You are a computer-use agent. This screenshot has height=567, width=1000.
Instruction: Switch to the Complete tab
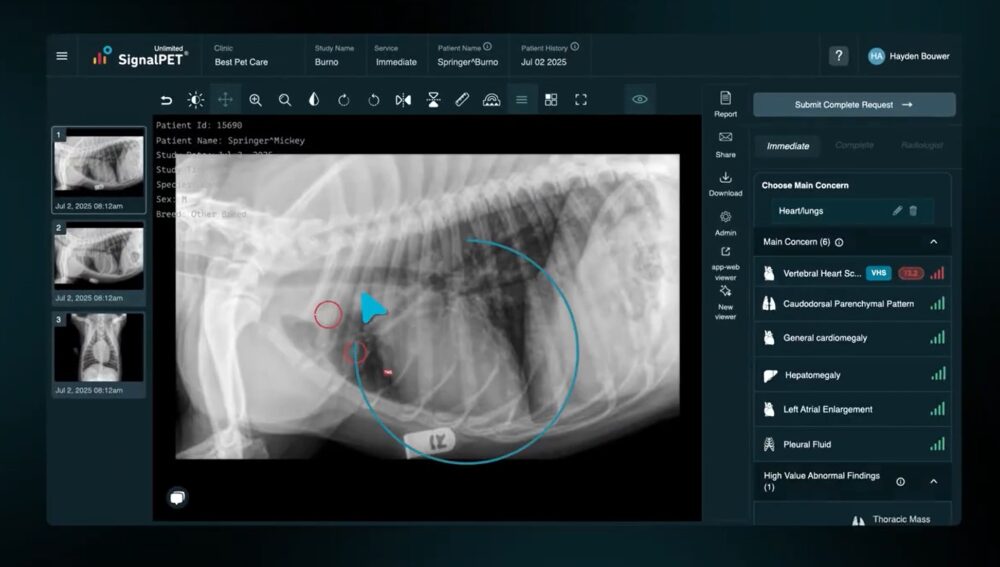854,145
